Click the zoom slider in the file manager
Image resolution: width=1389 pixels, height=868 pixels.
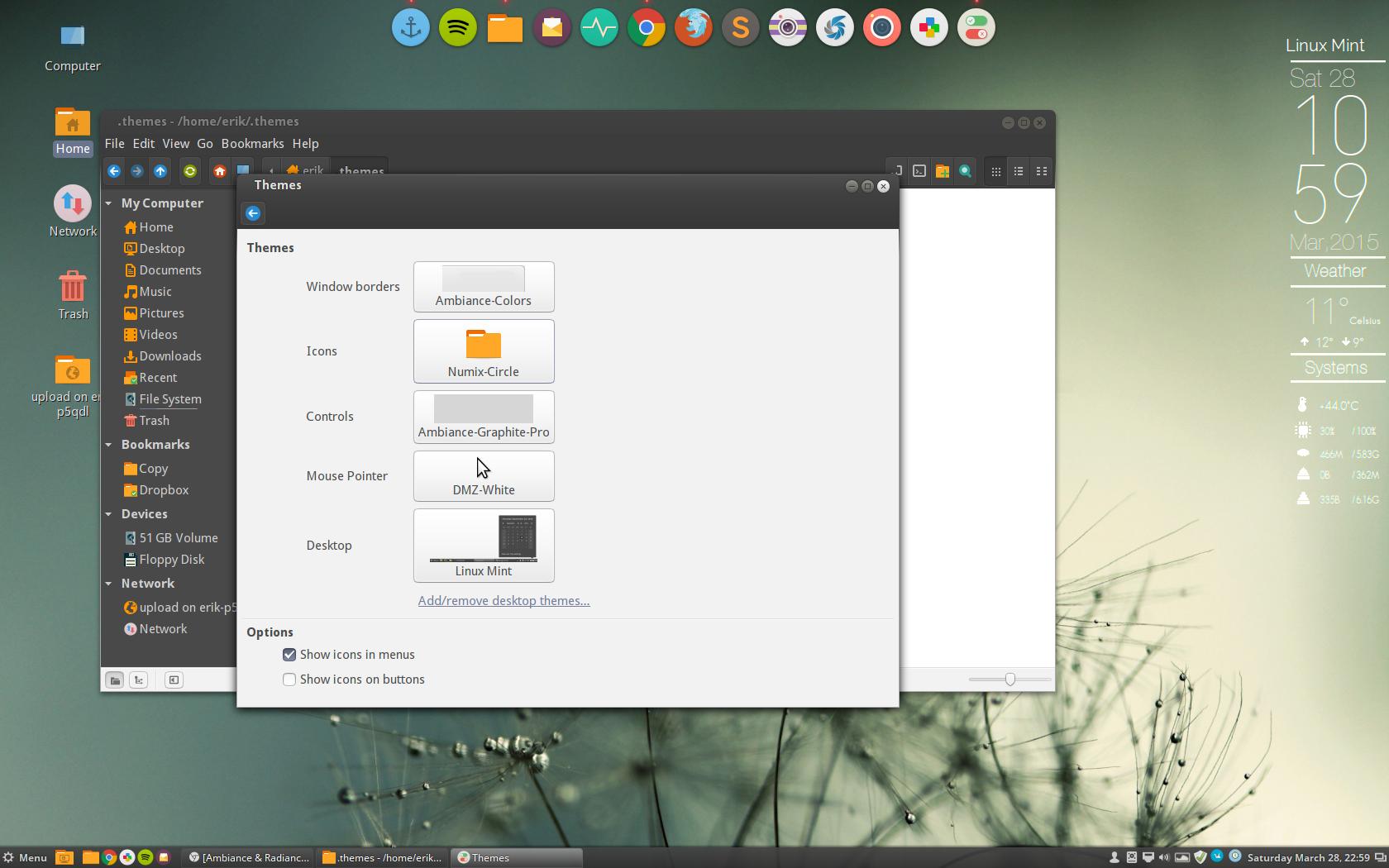(x=1010, y=680)
